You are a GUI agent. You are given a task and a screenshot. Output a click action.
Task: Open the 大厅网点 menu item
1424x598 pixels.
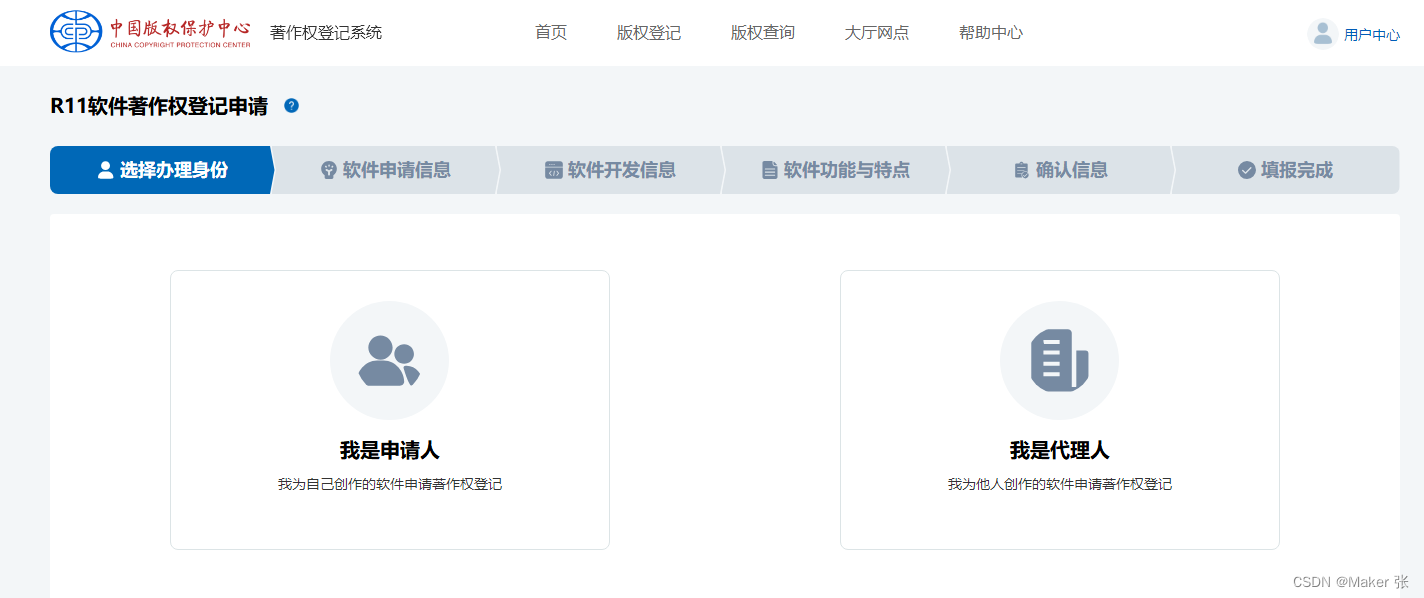tap(877, 33)
